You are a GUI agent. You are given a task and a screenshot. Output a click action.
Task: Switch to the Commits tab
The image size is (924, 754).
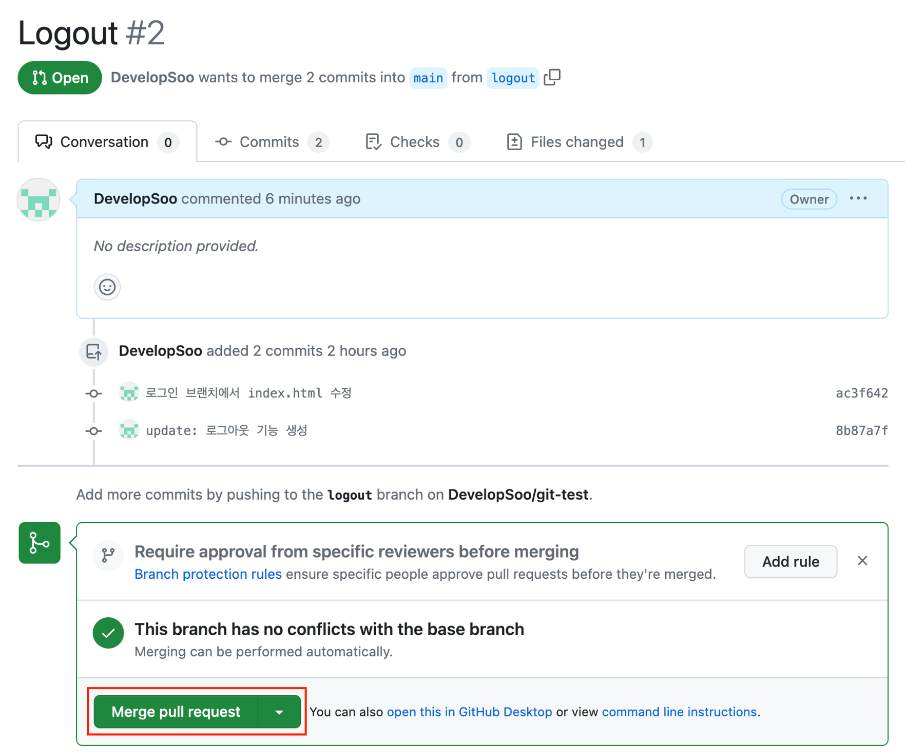pos(271,142)
